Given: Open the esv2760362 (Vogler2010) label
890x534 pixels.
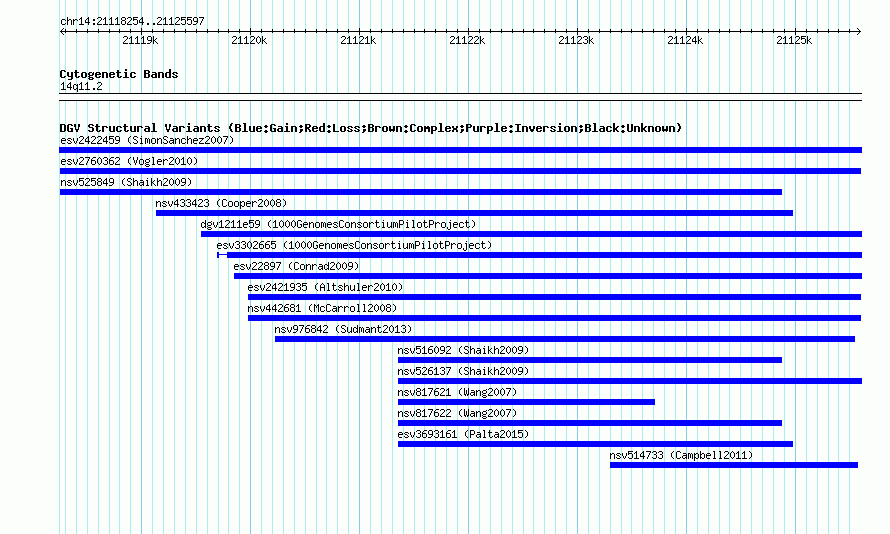Looking at the screenshot, I should pyautogui.click(x=129, y=161).
